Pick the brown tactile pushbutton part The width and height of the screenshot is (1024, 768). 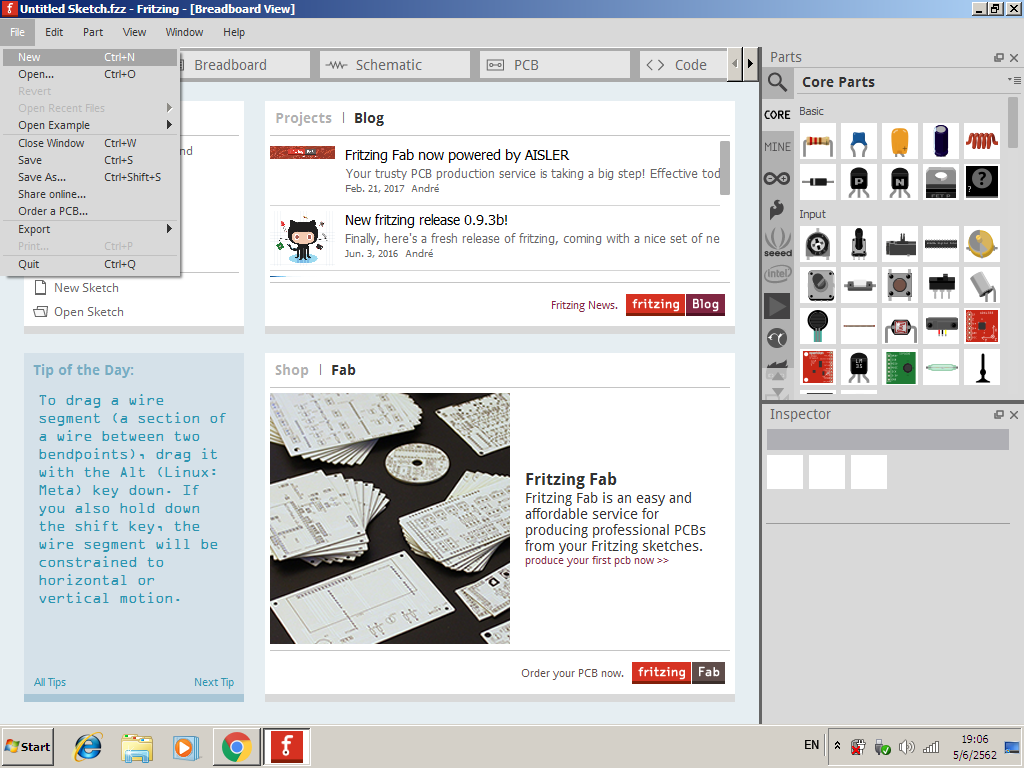(x=900, y=285)
